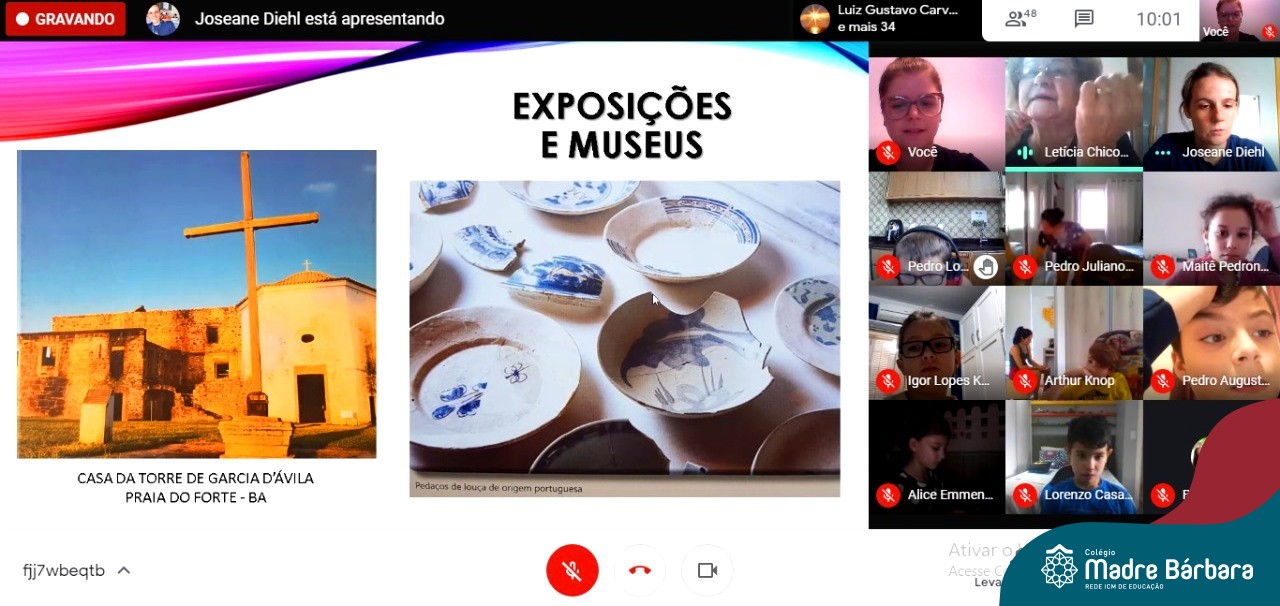Select Joseane Diehl video tile
Viewport: 1280px width, 606px height.
(x=1211, y=112)
